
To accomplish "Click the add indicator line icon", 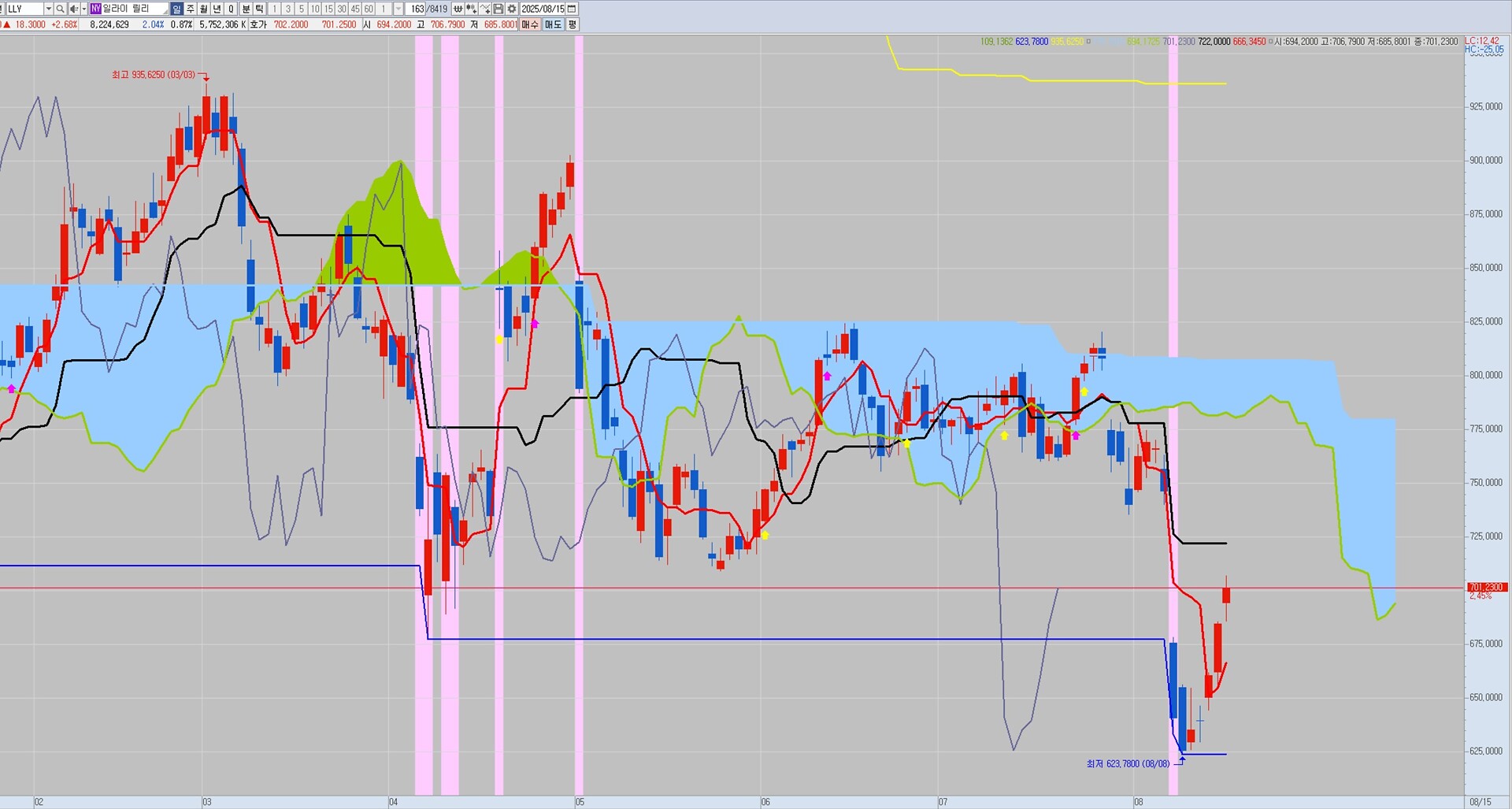I will tap(485, 9).
